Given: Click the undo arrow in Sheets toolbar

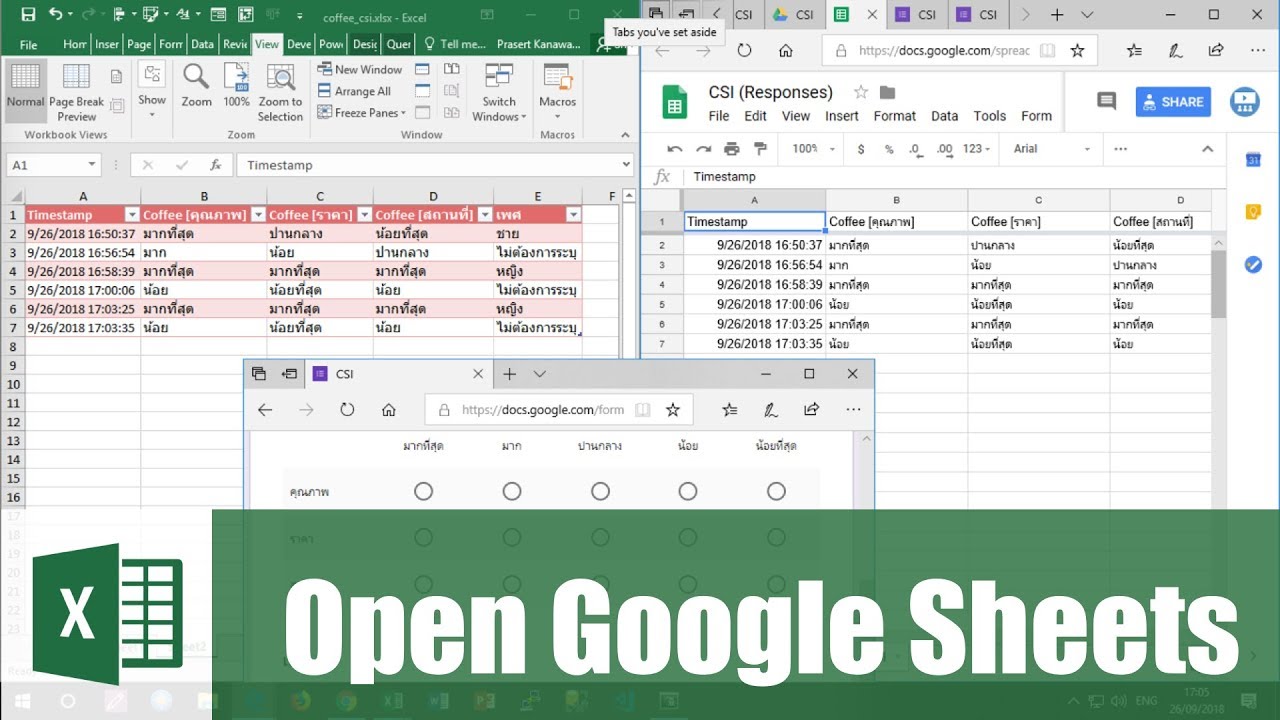Looking at the screenshot, I should 674,149.
